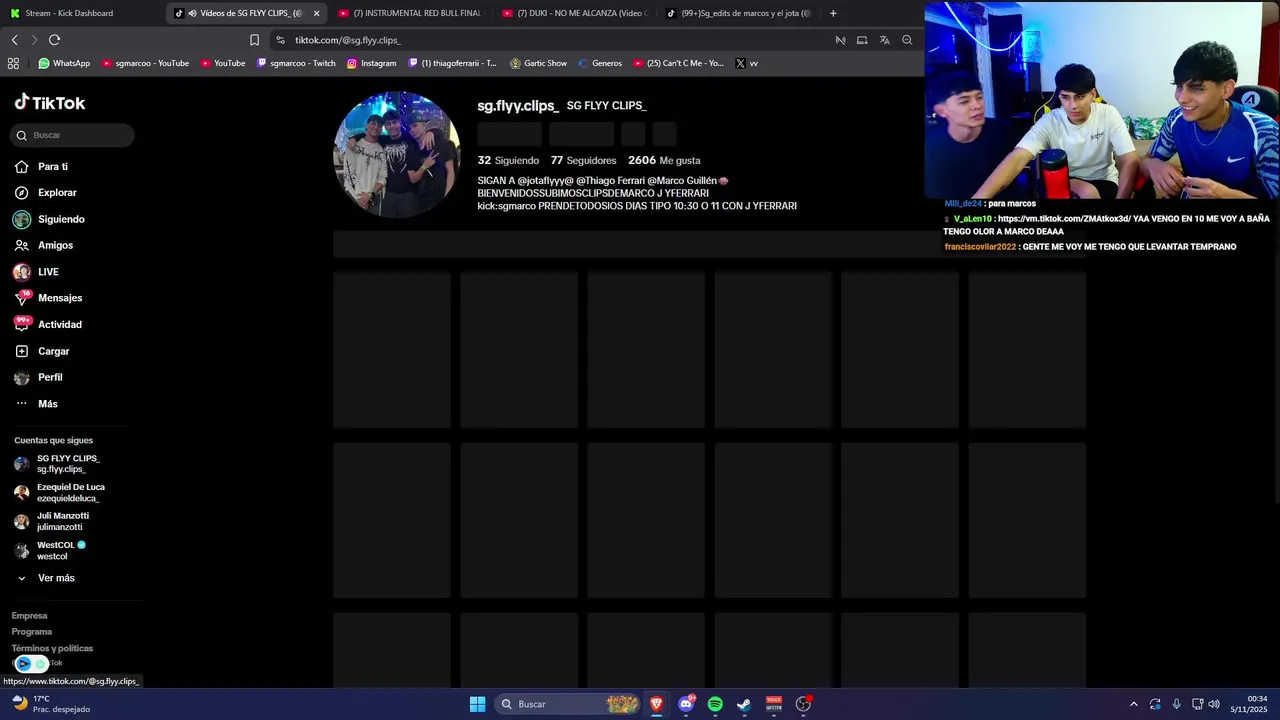Screen dimensions: 1280x720
Task: Click the cast media icon in address bar
Action: click(x=862, y=40)
